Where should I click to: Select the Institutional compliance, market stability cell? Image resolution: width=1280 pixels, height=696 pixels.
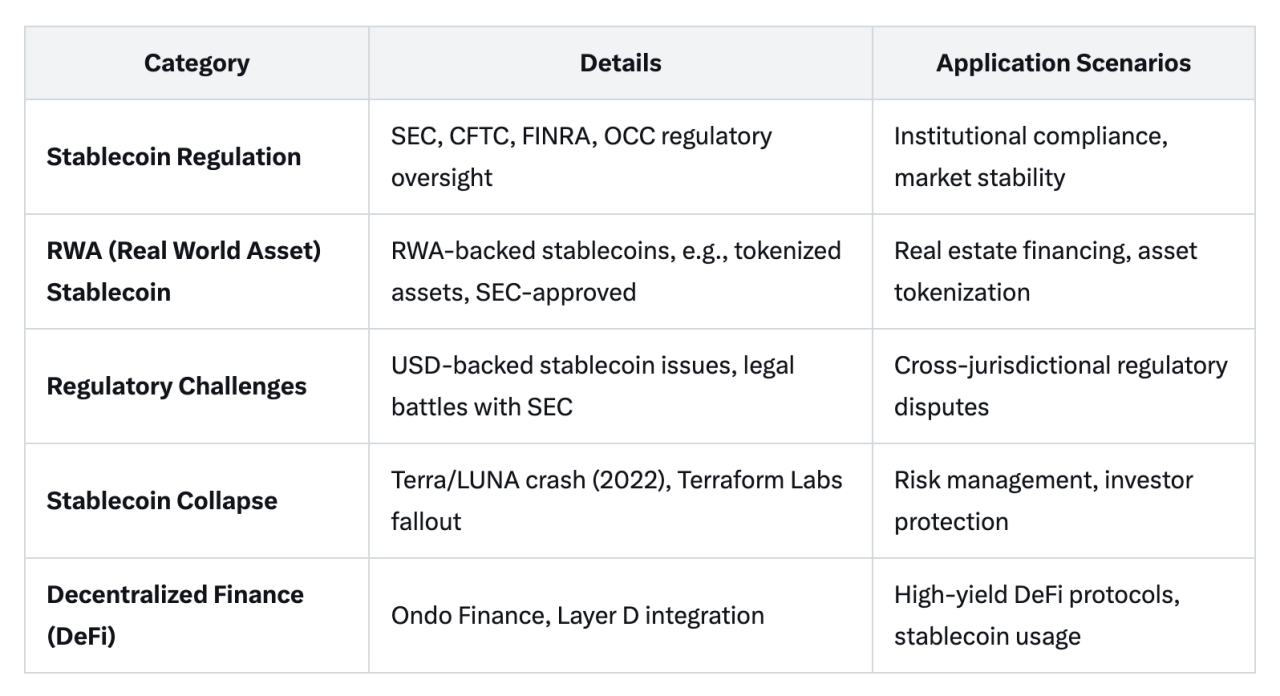pos(1030,157)
